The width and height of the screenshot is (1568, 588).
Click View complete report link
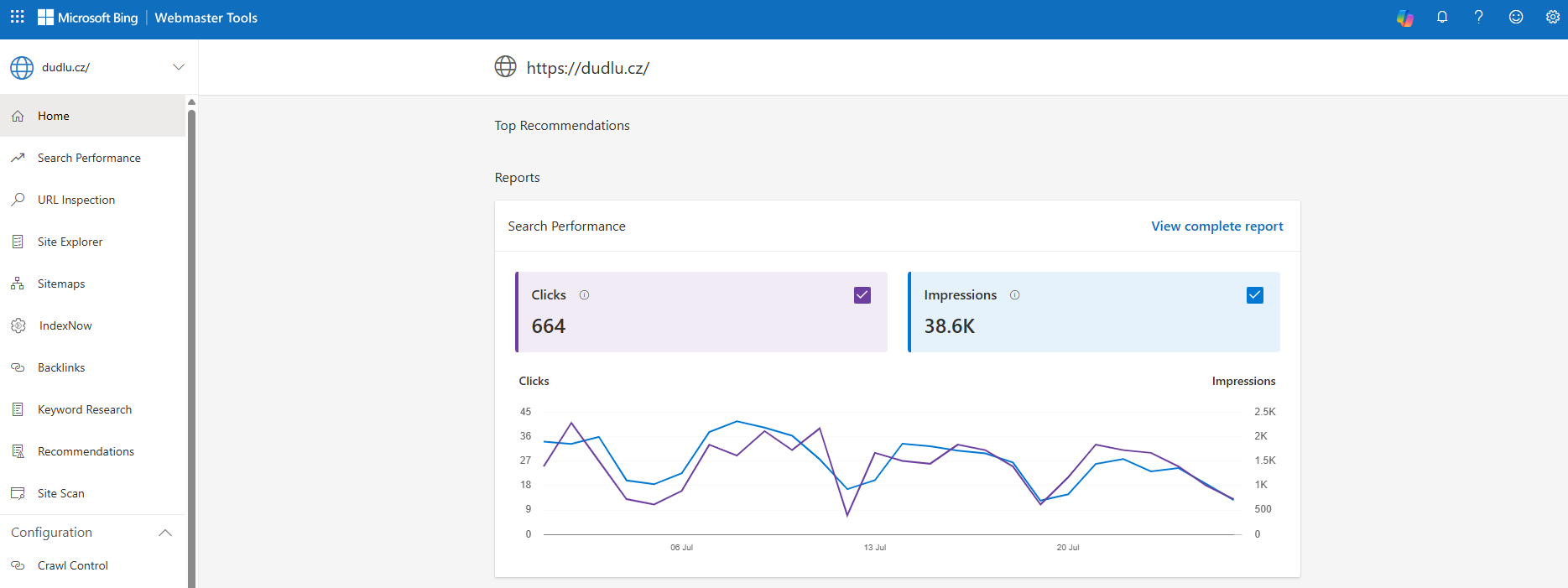1216,226
